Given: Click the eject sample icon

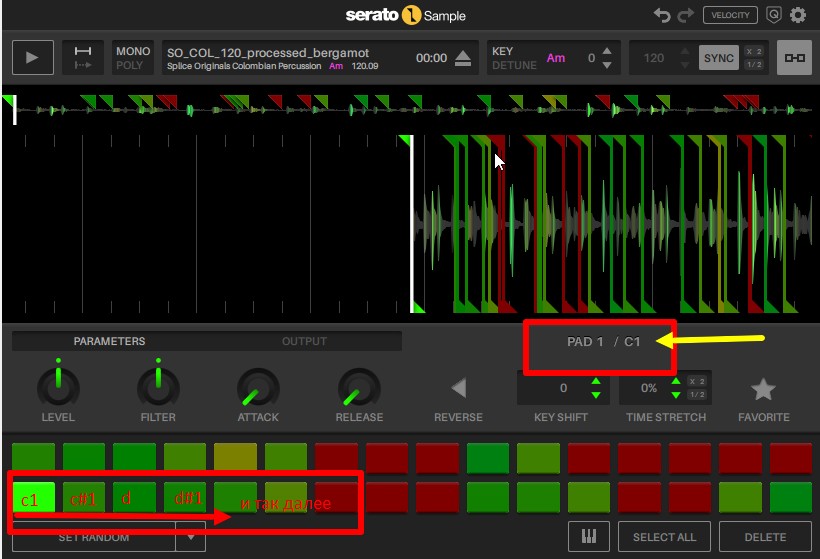Looking at the screenshot, I should click(462, 58).
